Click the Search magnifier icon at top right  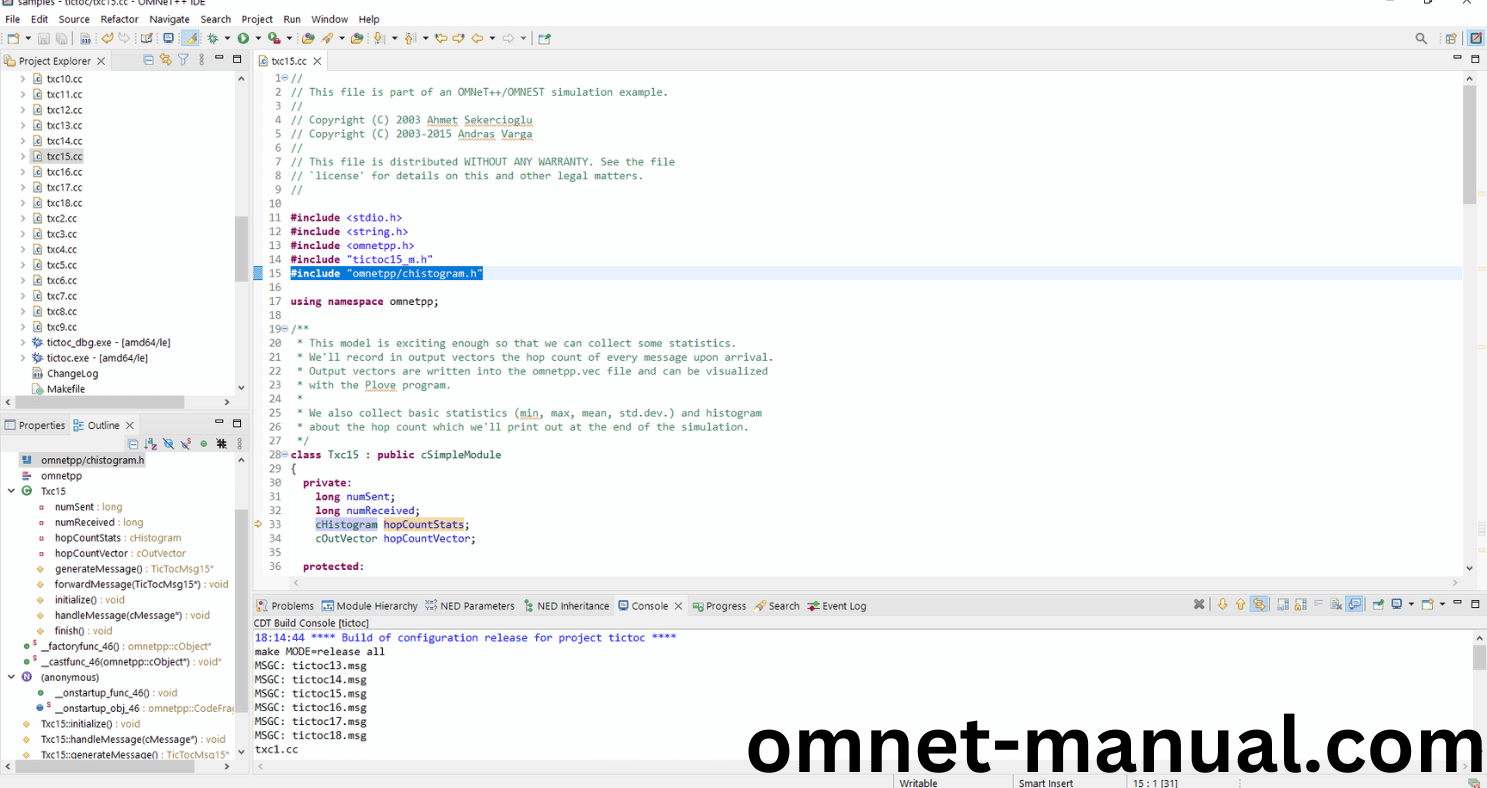(x=1421, y=38)
